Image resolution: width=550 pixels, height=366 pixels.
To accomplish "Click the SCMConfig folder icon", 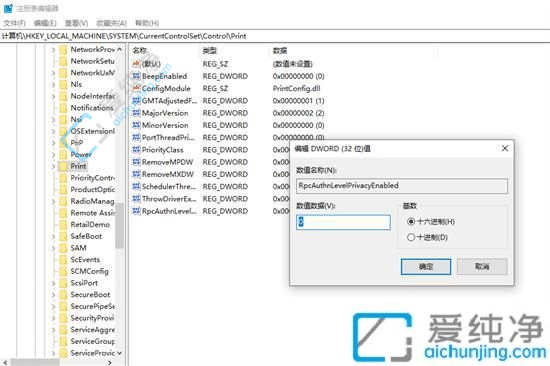I will (63, 271).
